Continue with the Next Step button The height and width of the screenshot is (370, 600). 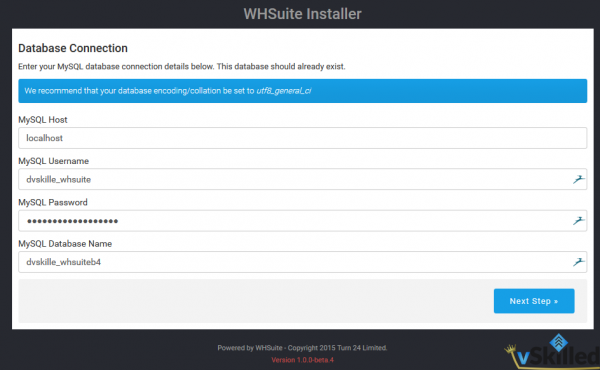click(534, 301)
